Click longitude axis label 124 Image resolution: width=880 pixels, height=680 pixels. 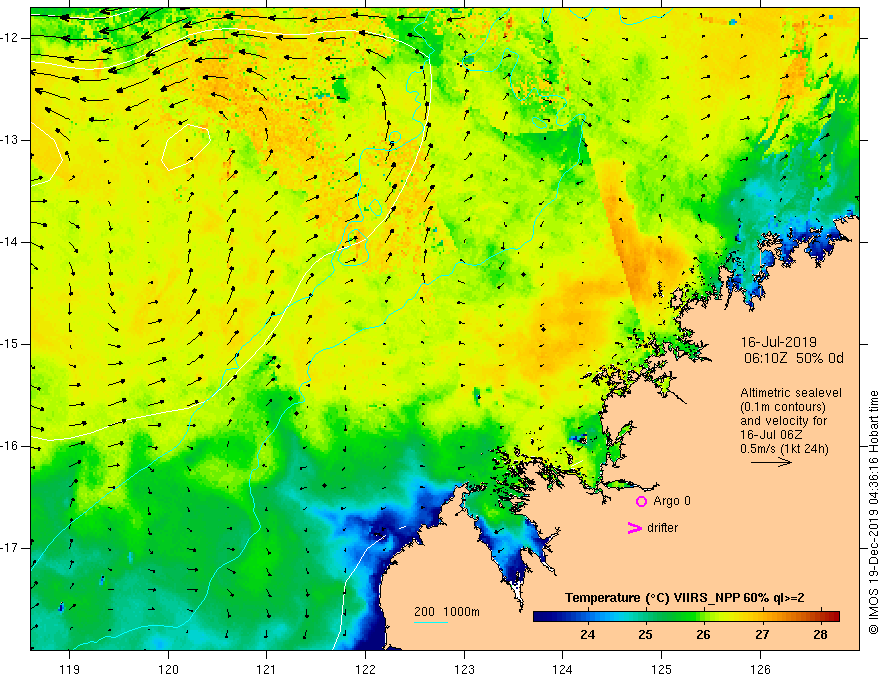pyautogui.click(x=563, y=669)
